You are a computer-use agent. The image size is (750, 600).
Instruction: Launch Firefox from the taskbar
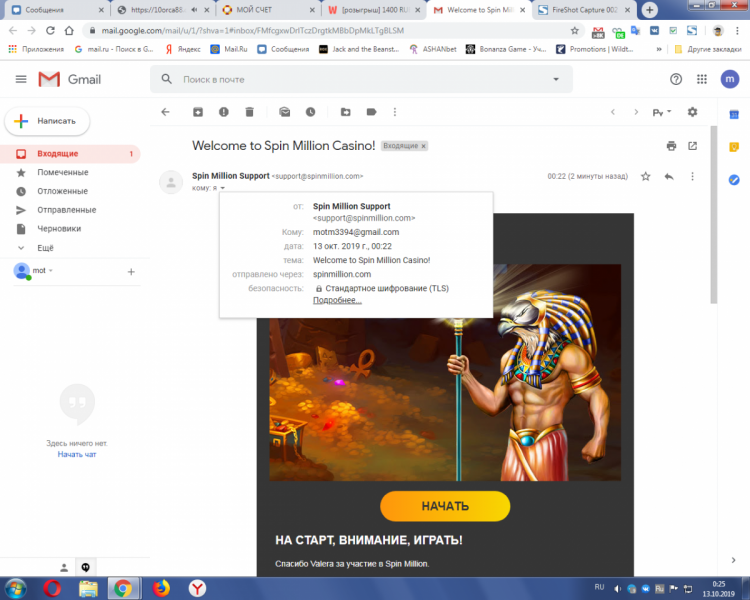(161, 589)
